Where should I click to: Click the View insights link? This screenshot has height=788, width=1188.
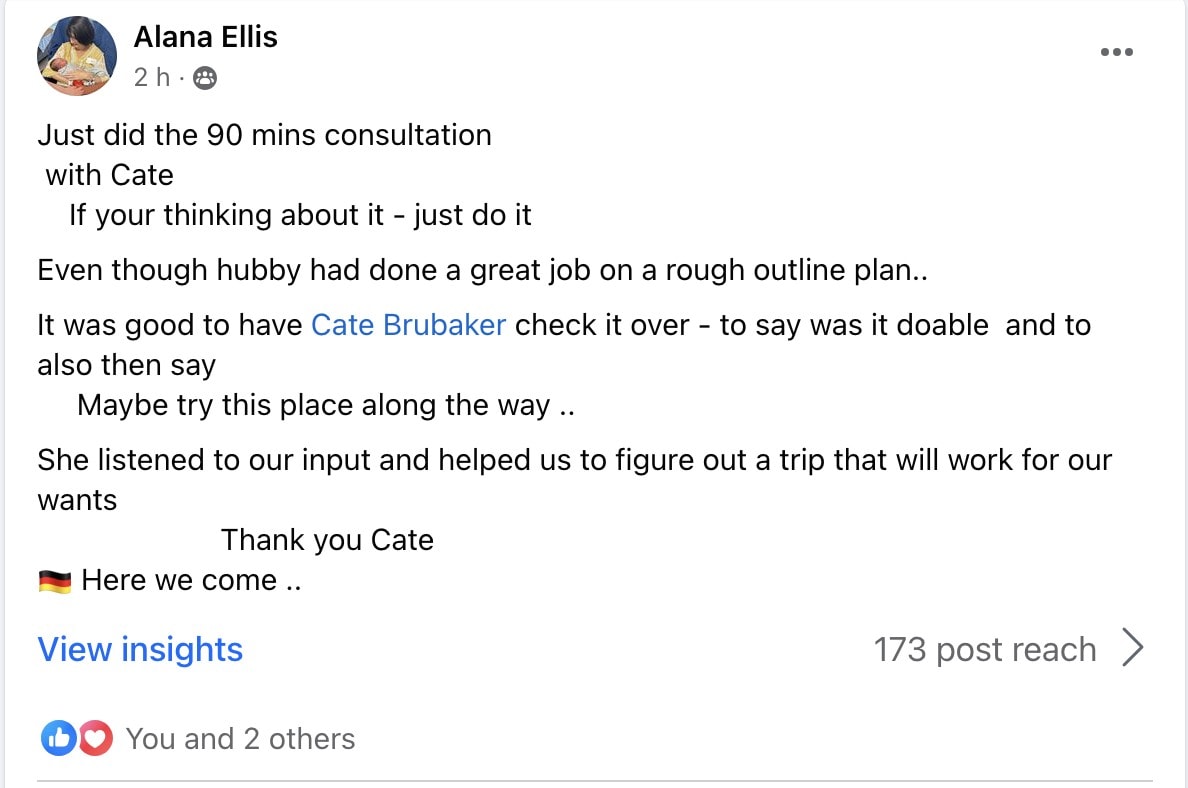(140, 649)
